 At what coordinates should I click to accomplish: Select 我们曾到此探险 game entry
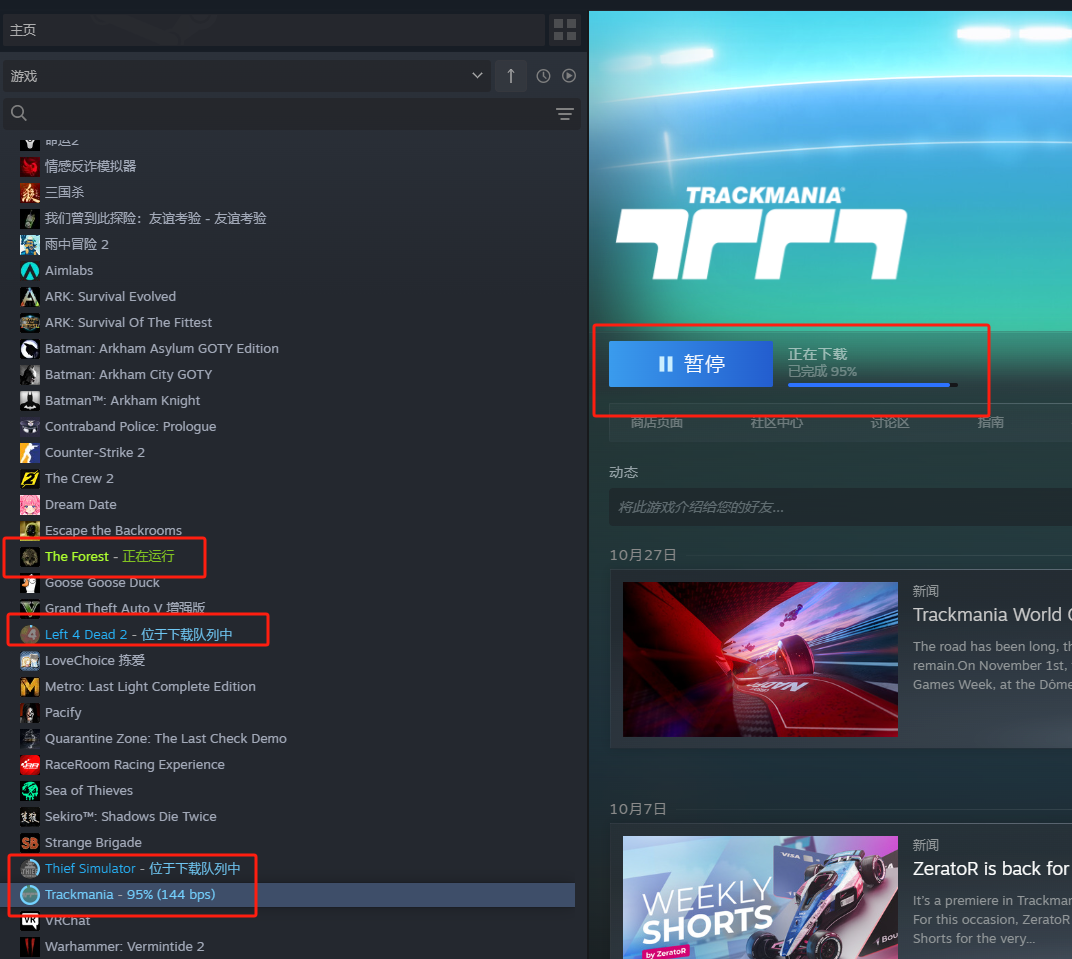(155, 218)
